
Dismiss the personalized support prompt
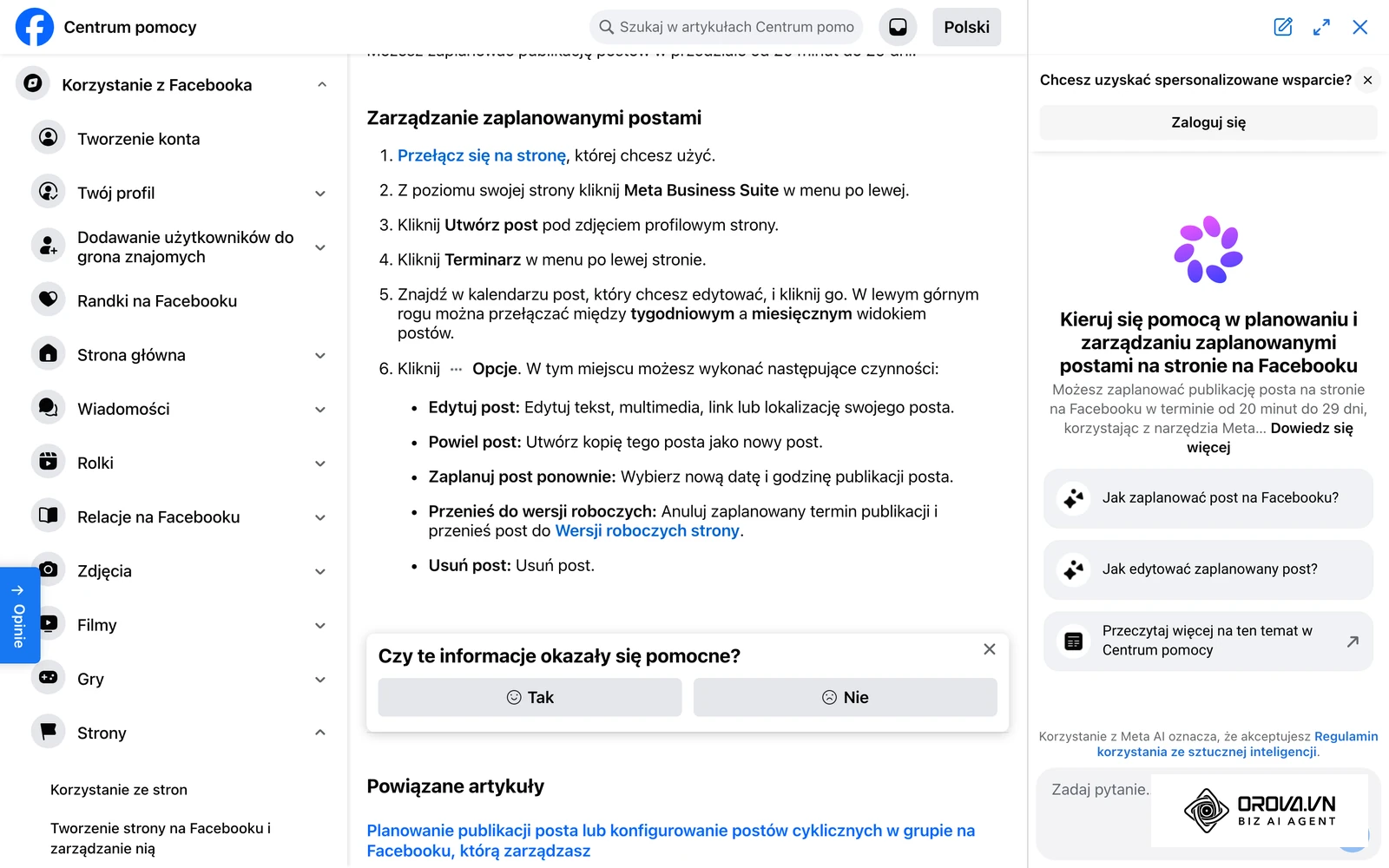(1367, 80)
